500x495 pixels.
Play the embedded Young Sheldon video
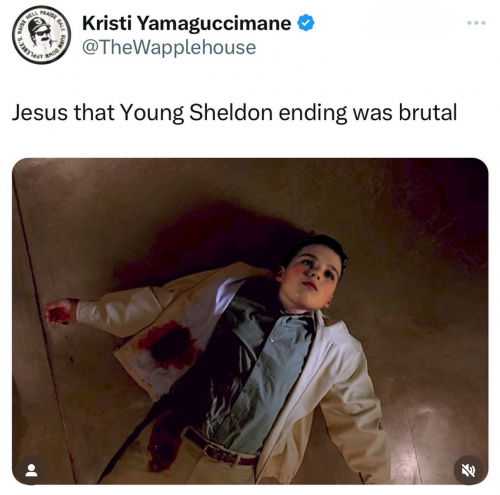click(250, 321)
